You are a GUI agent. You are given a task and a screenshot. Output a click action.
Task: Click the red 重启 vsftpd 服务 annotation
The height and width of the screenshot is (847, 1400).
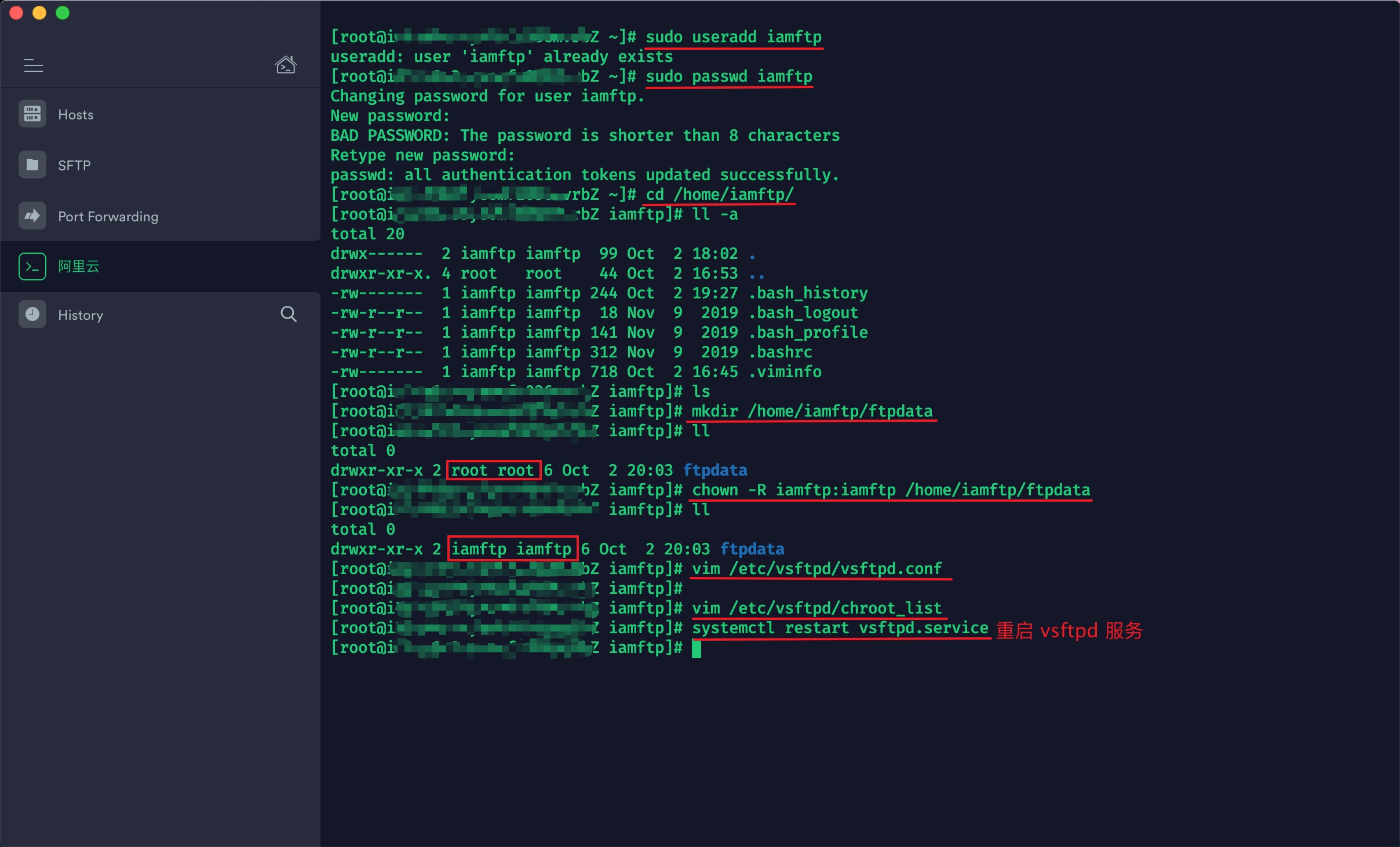tap(1069, 630)
